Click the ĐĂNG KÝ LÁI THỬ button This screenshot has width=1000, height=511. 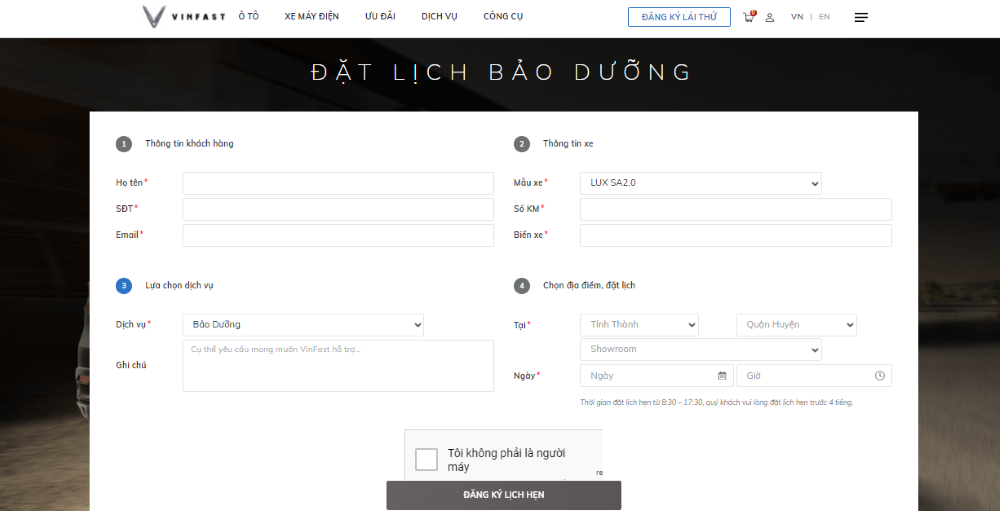[x=679, y=17]
